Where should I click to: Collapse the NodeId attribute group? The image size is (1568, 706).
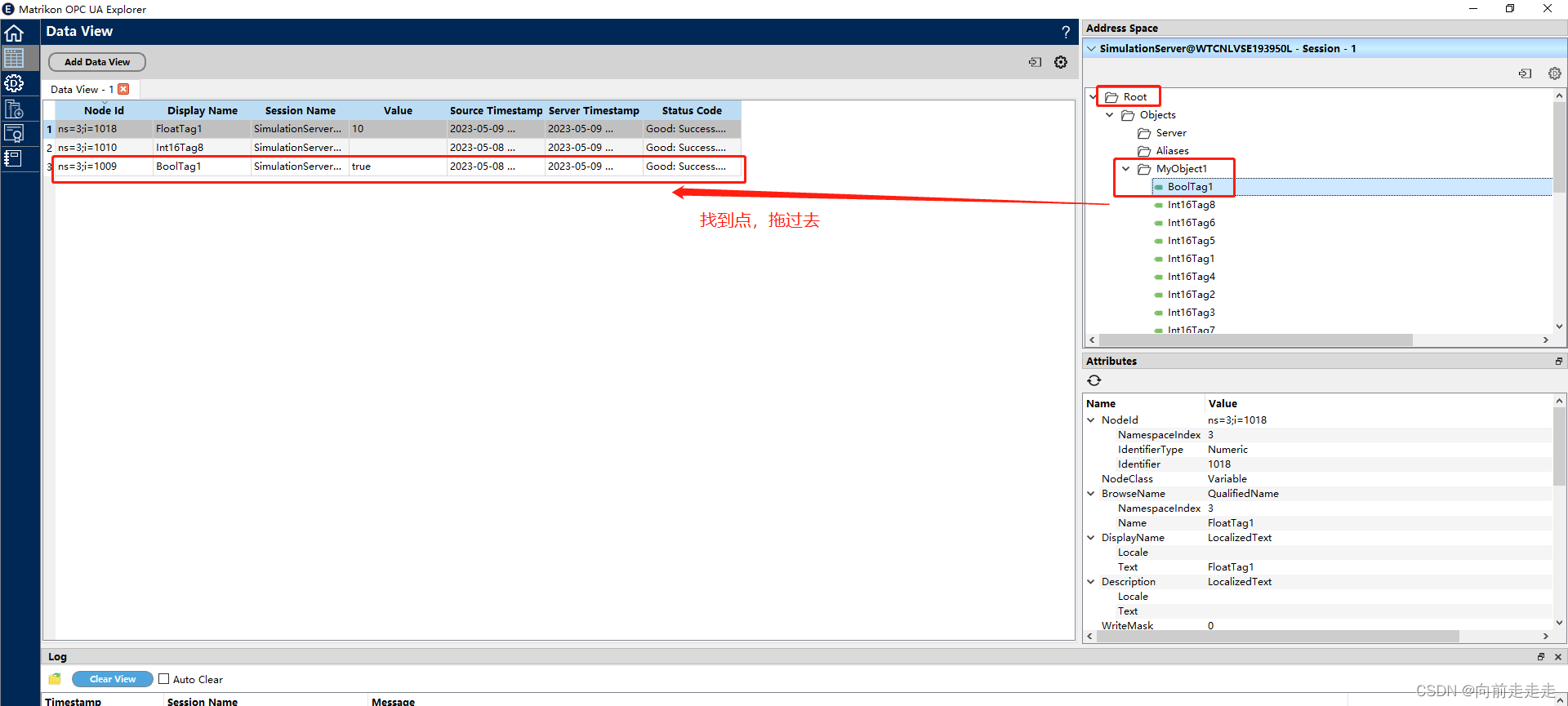click(x=1091, y=420)
